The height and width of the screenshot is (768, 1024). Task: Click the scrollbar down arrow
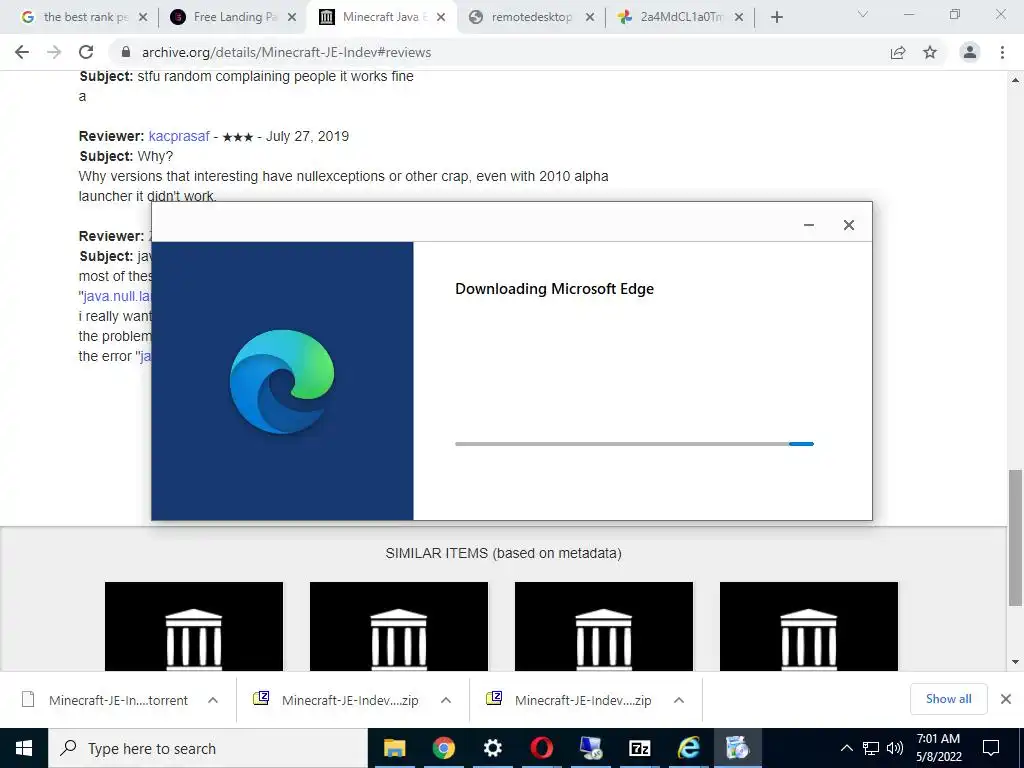(x=1016, y=662)
